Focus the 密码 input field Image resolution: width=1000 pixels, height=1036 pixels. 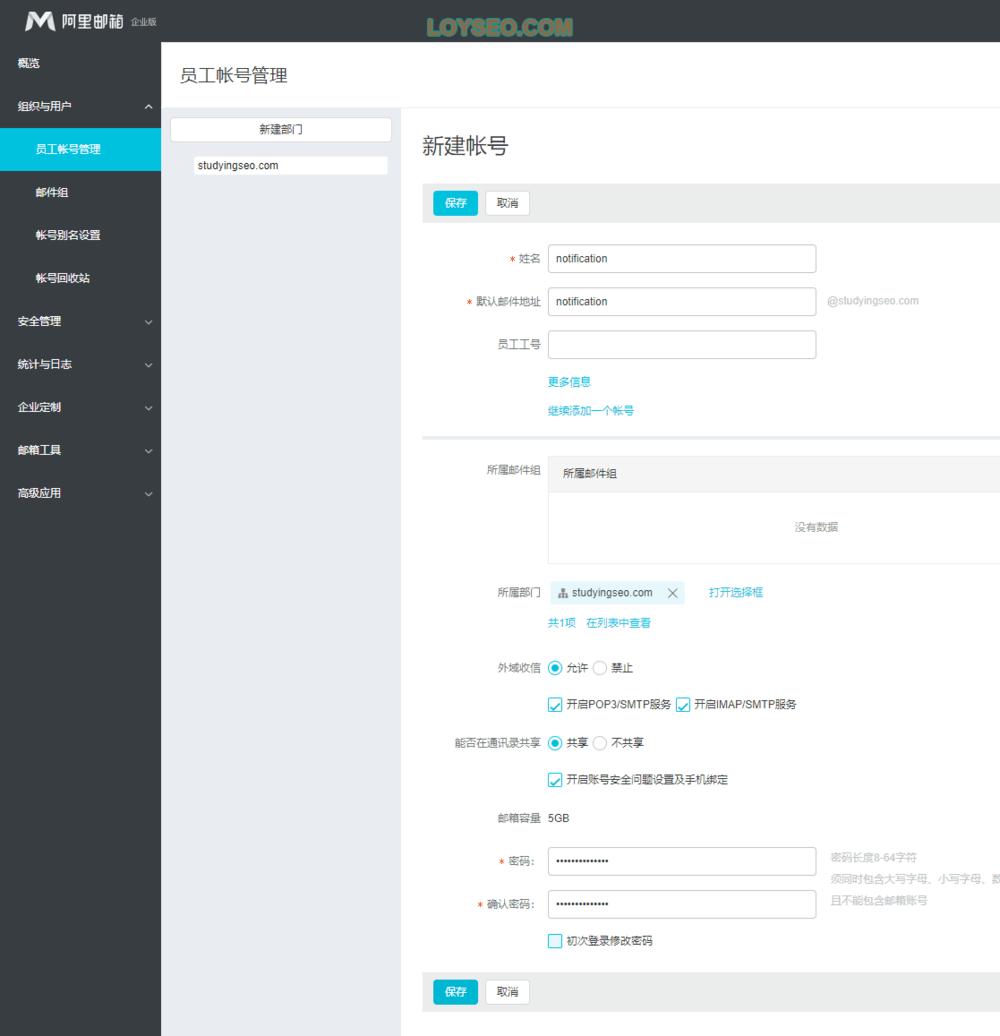tap(682, 861)
